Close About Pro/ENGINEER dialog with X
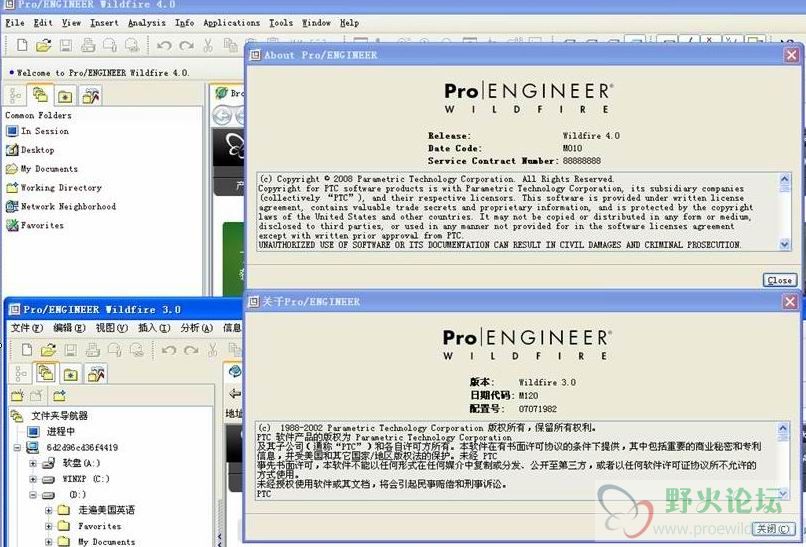This screenshot has height=547, width=806. coord(792,55)
